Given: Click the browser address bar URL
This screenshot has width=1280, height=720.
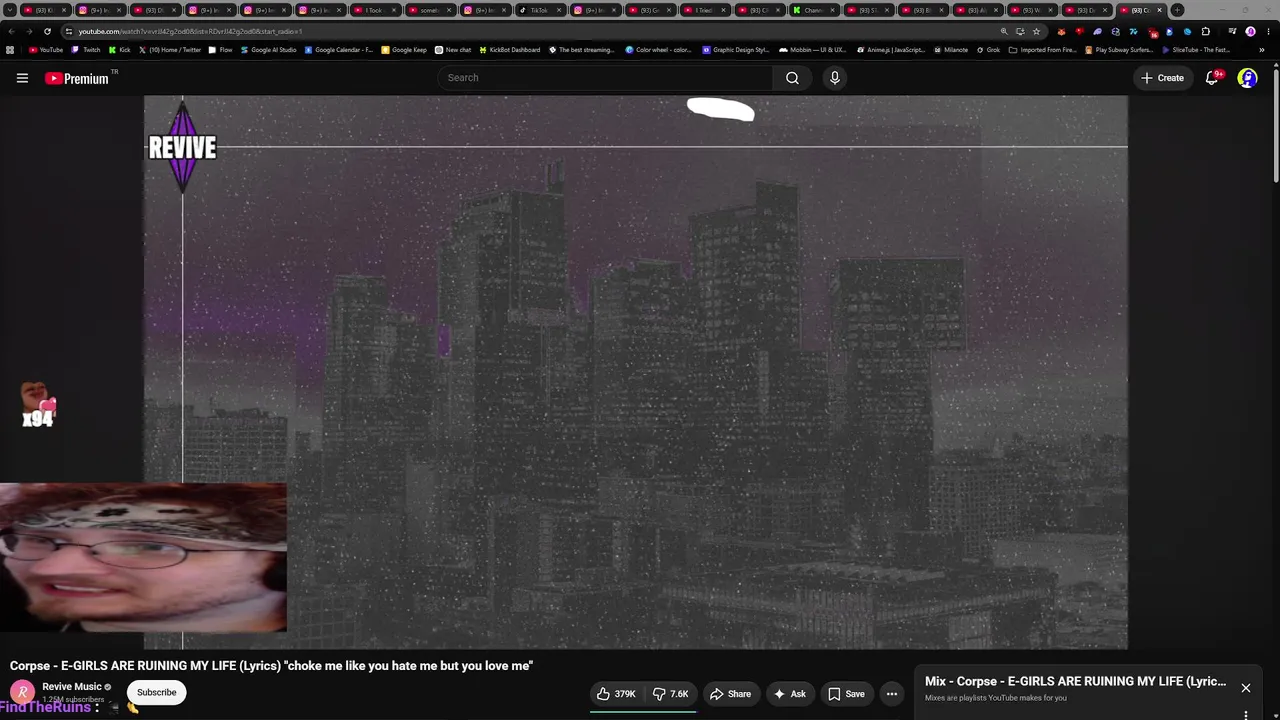Looking at the screenshot, I should coord(190,31).
